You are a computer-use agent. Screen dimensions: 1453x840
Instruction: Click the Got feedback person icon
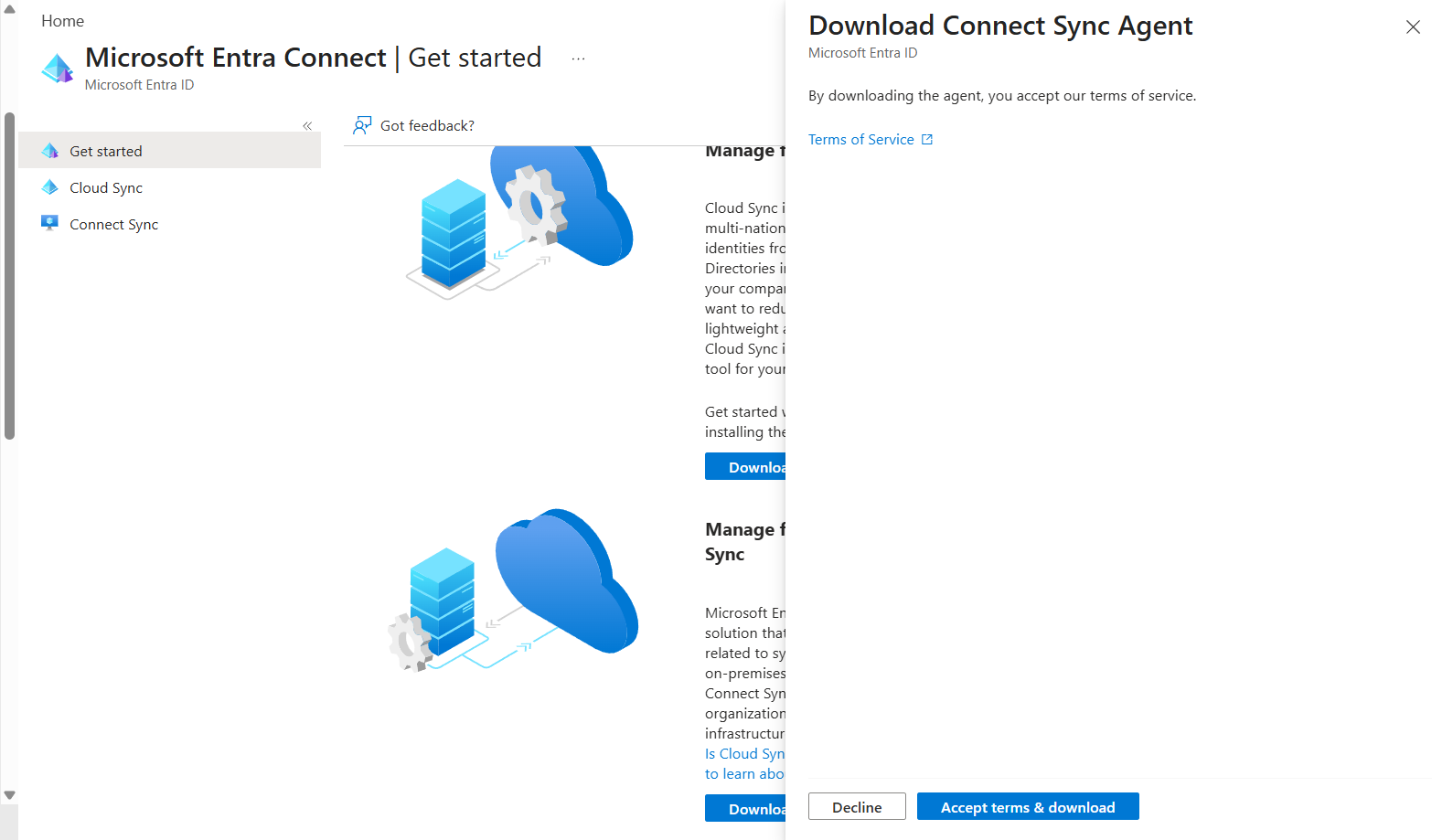[x=362, y=125]
